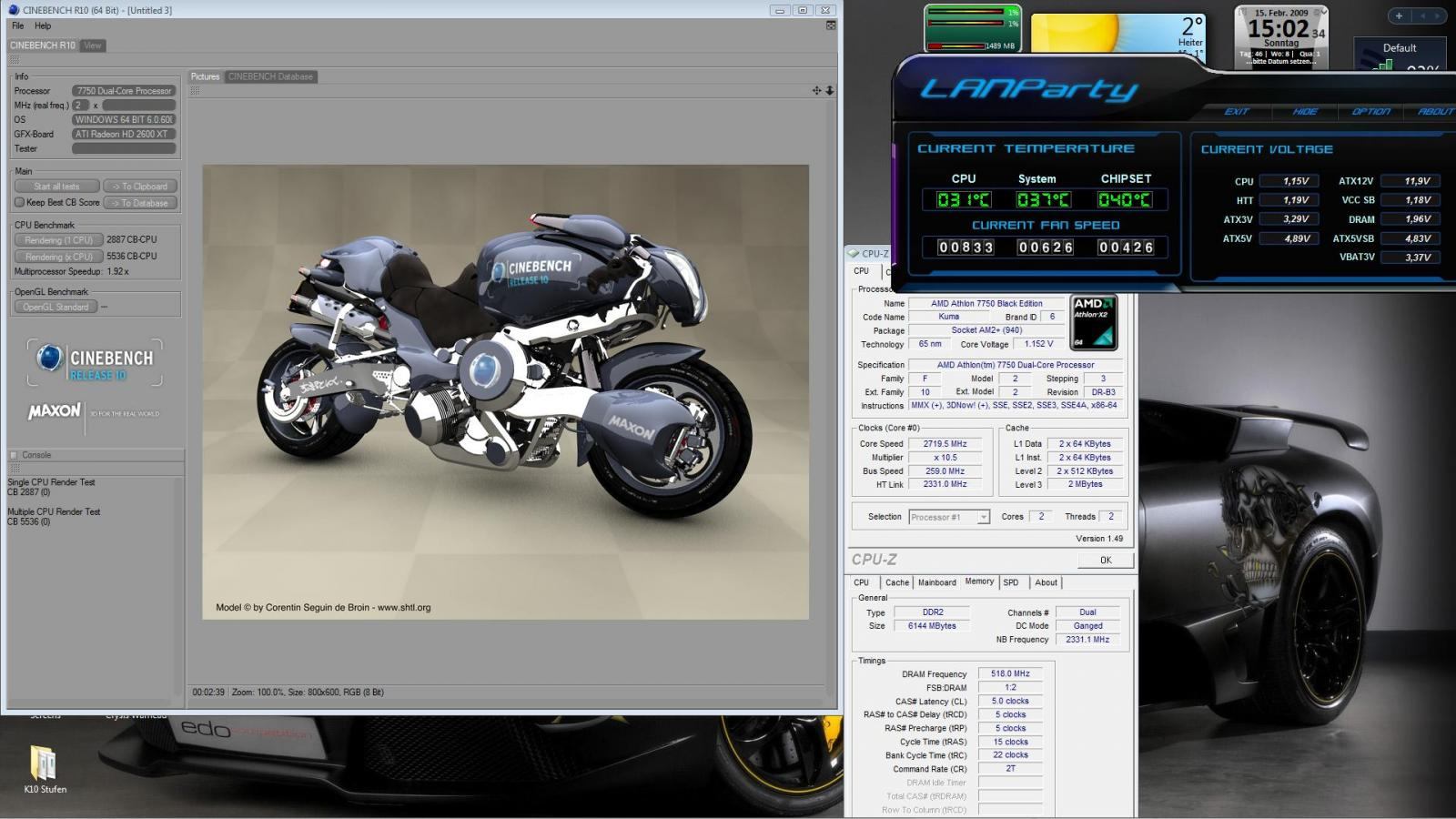This screenshot has width=1456, height=819.
Task: Toggle Keep Best CB Score checkbox
Action: 19,202
